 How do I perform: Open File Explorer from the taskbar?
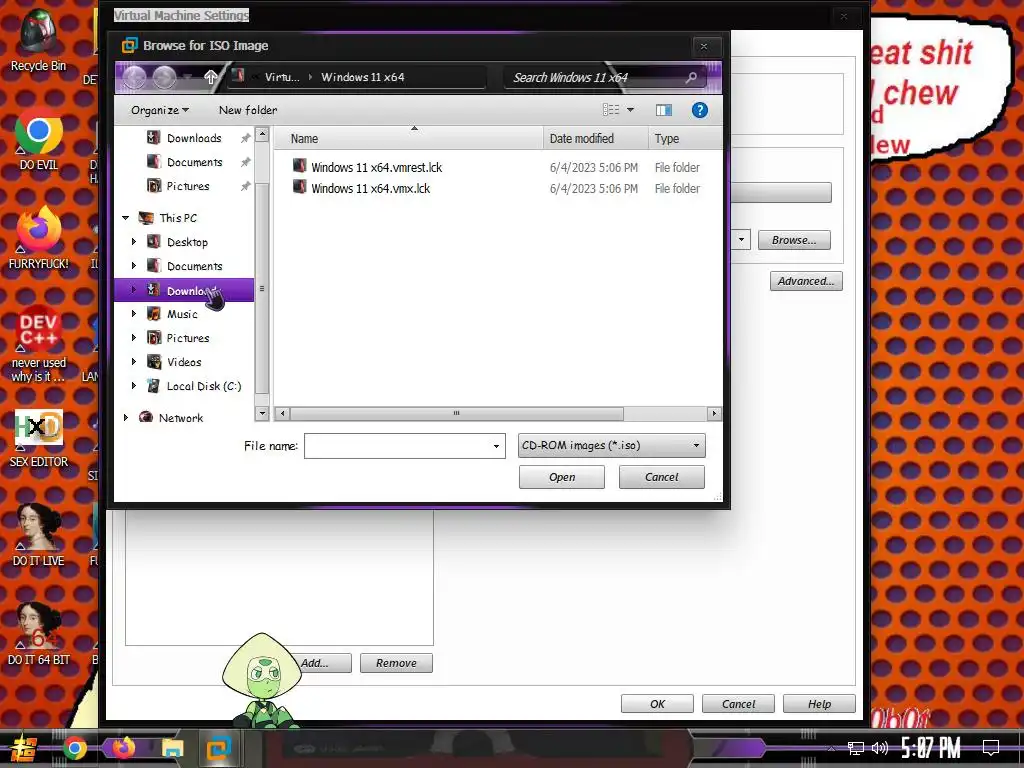(172, 748)
